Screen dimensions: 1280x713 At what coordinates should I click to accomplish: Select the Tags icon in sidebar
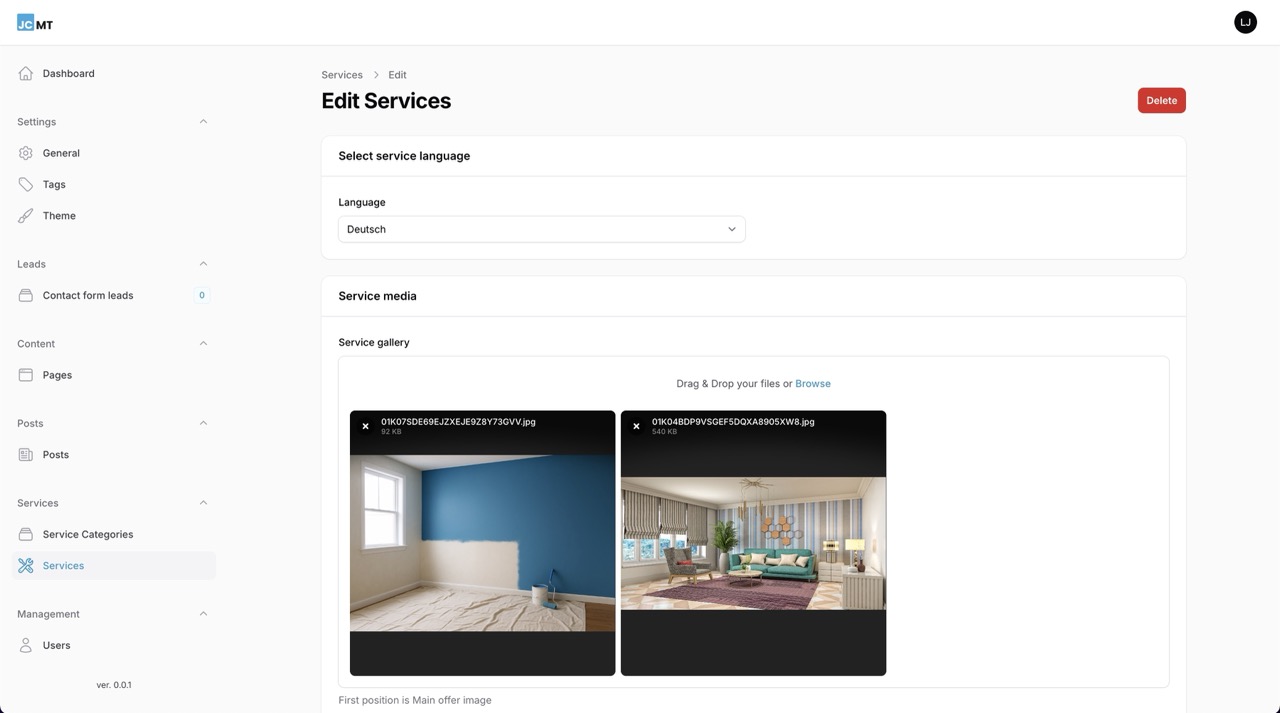click(x=25, y=184)
